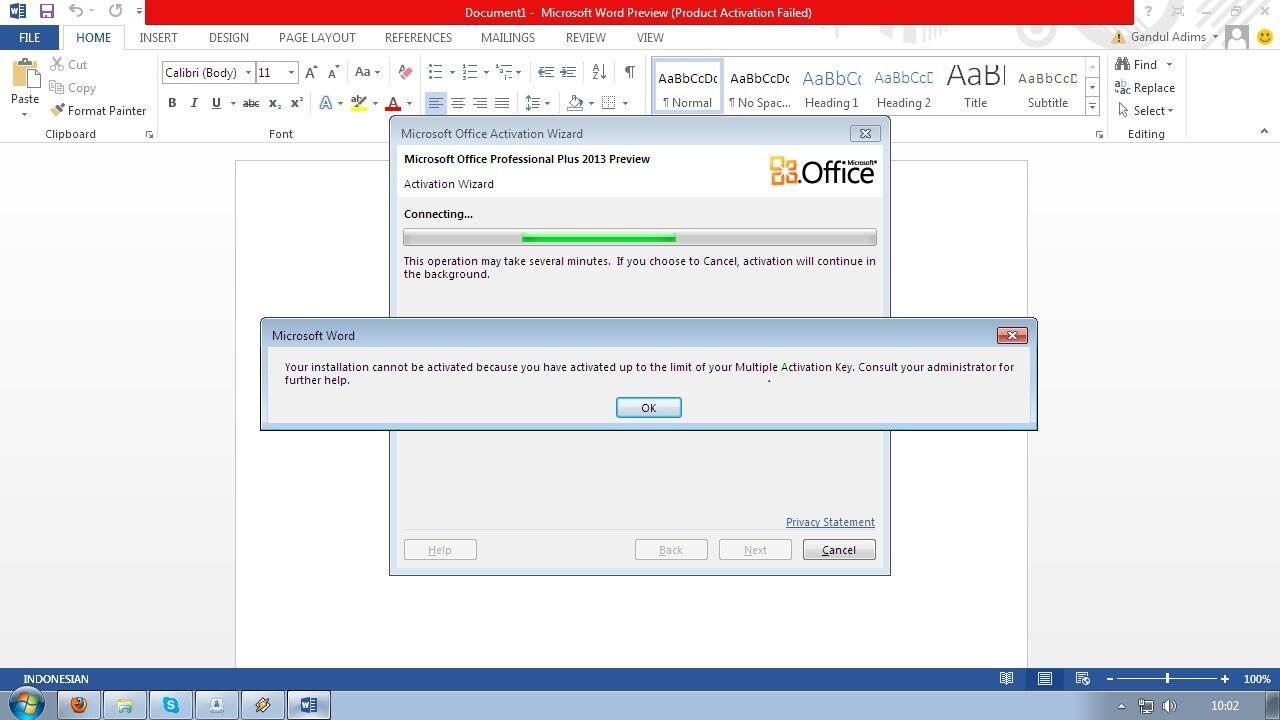Open the Change Case dropdown

(367, 72)
